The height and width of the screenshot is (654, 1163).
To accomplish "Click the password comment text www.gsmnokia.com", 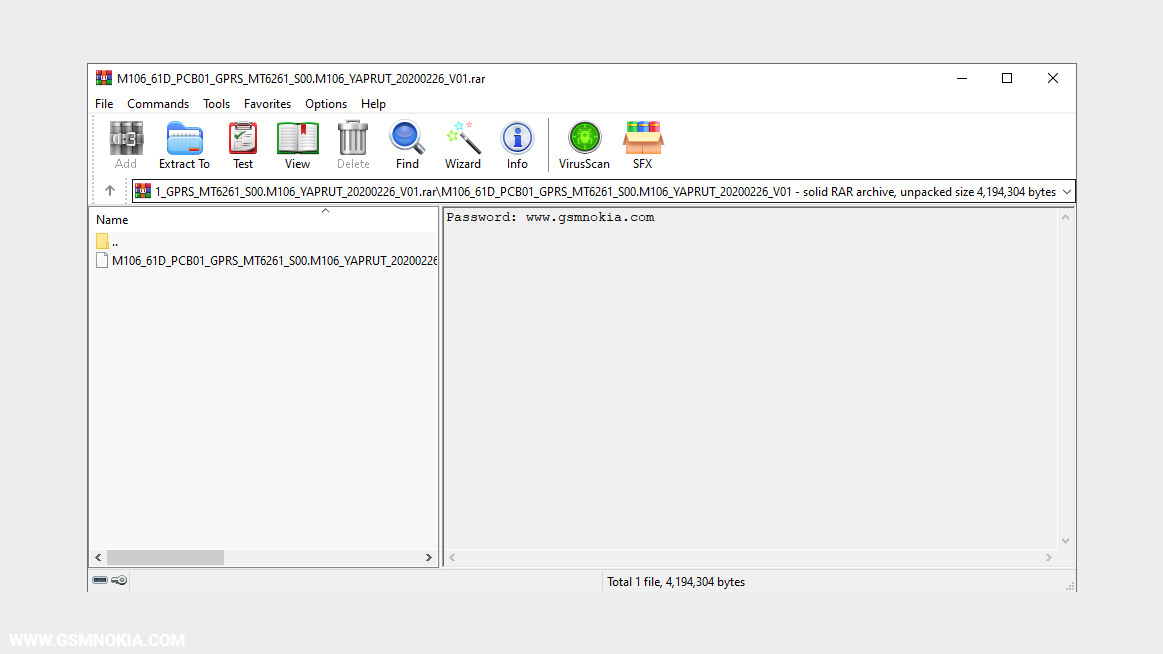I will click(x=590, y=217).
